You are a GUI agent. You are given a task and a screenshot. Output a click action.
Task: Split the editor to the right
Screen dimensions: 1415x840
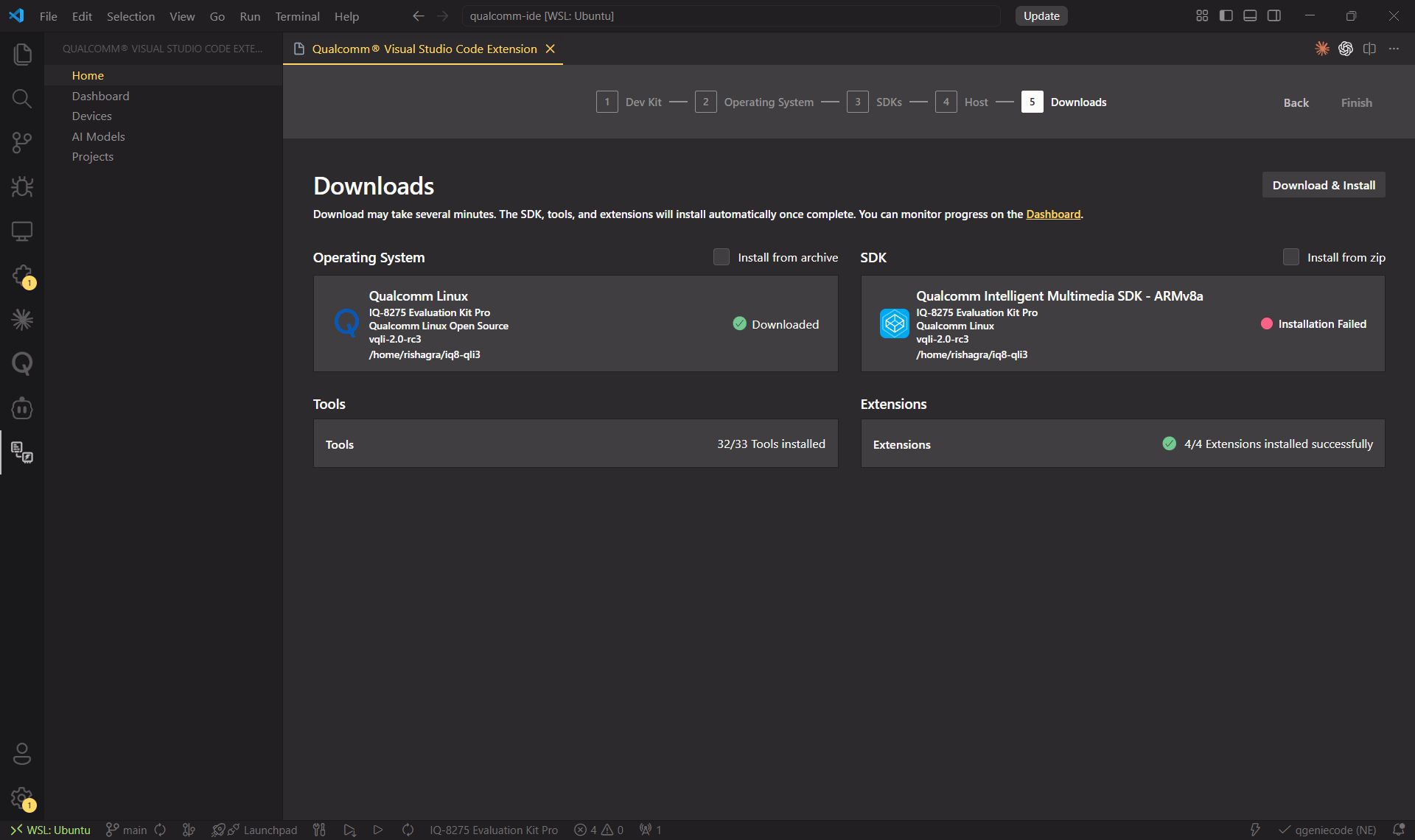pyautogui.click(x=1369, y=49)
